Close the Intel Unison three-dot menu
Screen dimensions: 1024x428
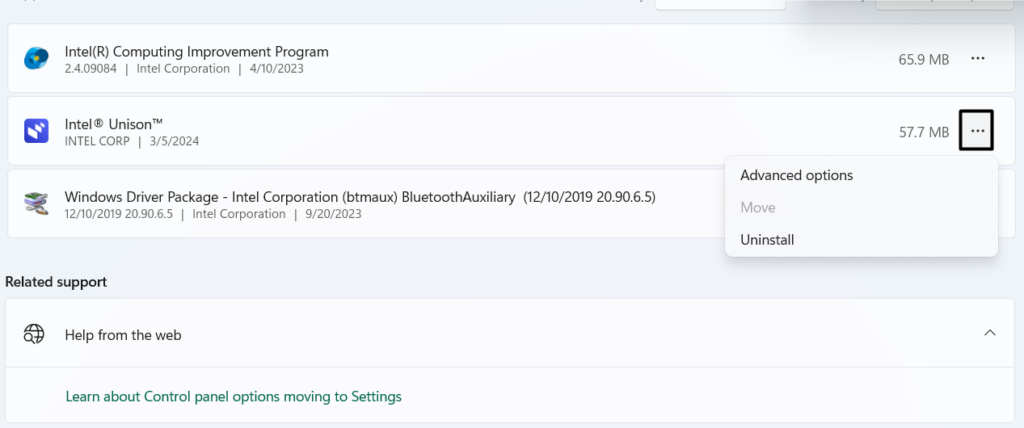click(x=977, y=131)
